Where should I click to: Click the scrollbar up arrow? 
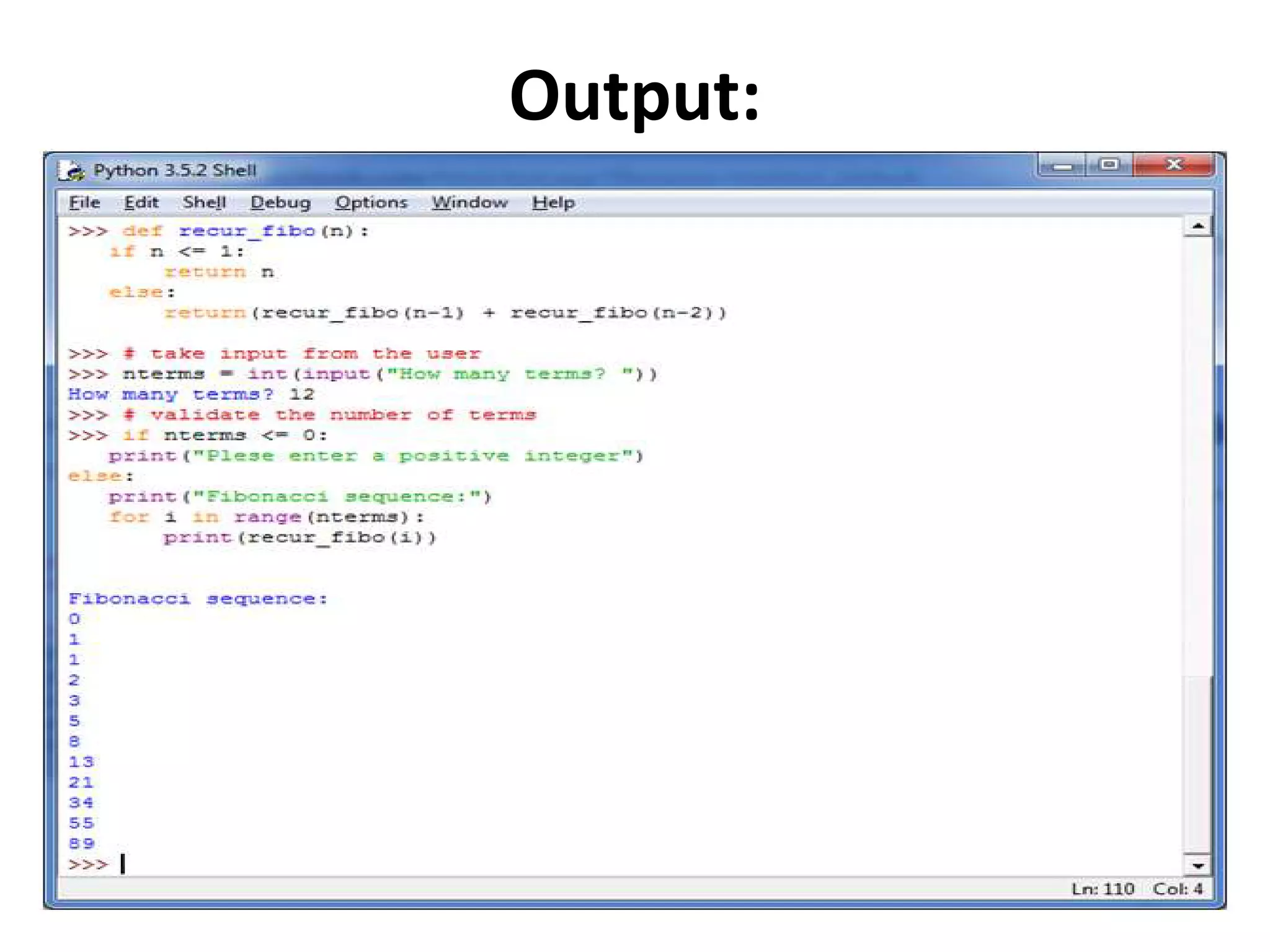[1197, 227]
